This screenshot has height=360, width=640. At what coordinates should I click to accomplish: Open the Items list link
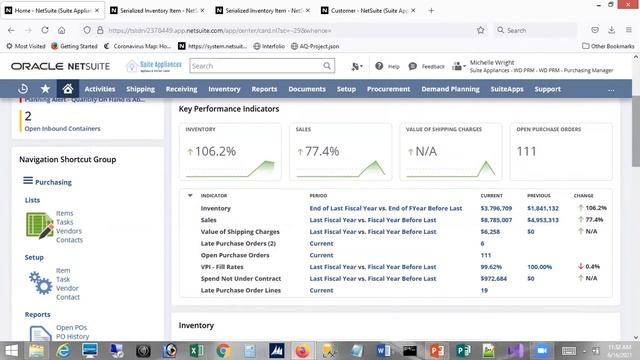pyautogui.click(x=64, y=213)
